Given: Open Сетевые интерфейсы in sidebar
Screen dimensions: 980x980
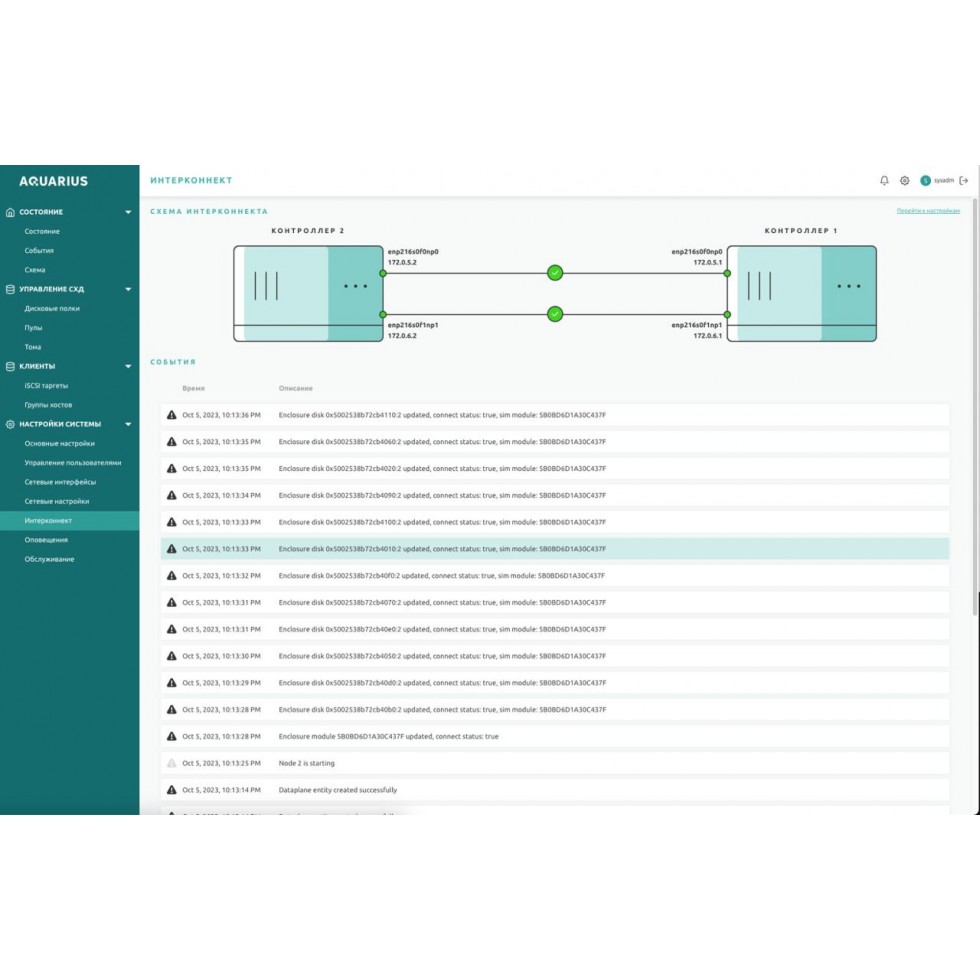Looking at the screenshot, I should click(60, 482).
